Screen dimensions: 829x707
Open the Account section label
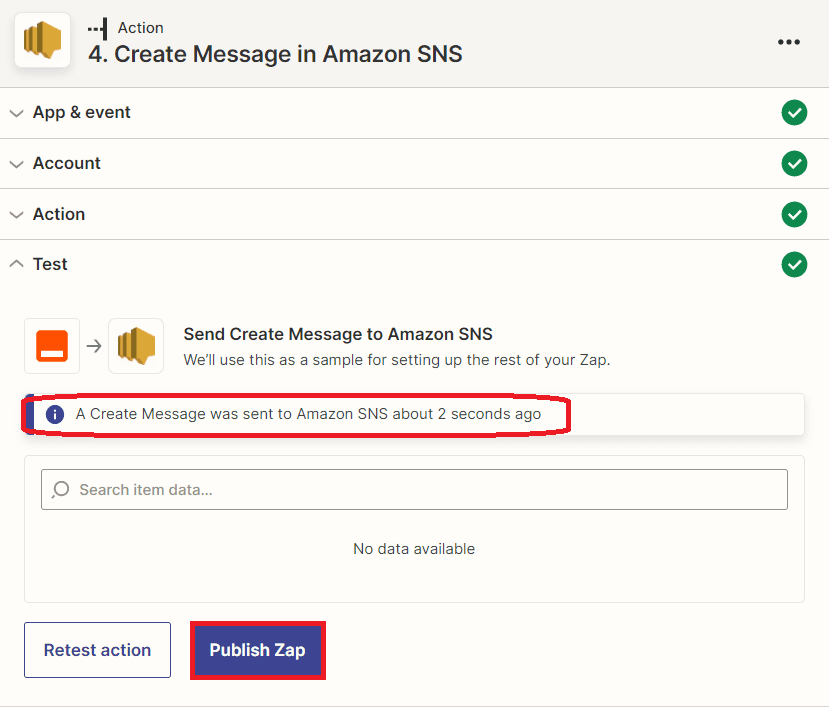(67, 163)
